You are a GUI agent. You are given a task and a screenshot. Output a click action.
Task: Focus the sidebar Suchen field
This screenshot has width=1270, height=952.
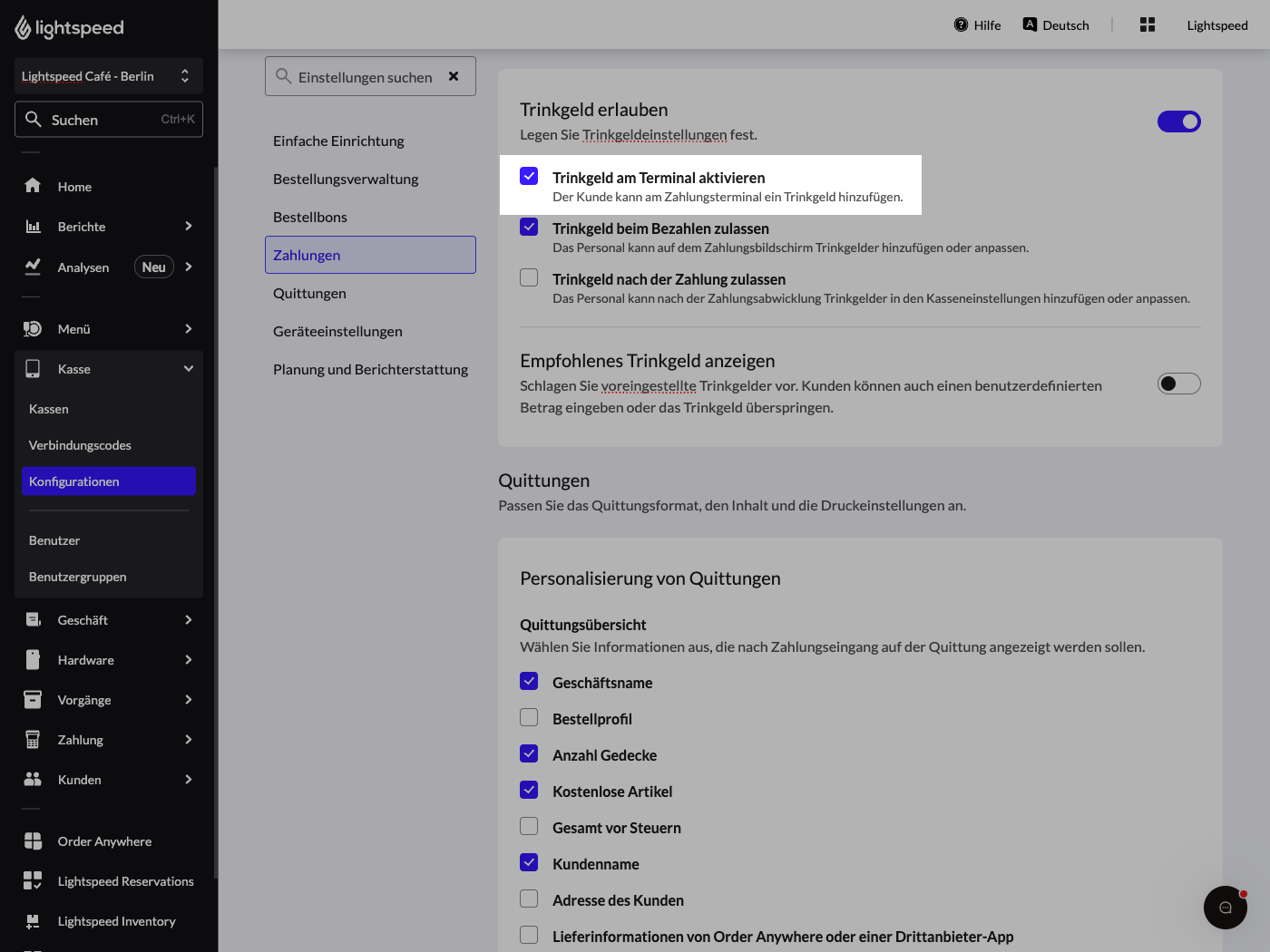(x=109, y=119)
